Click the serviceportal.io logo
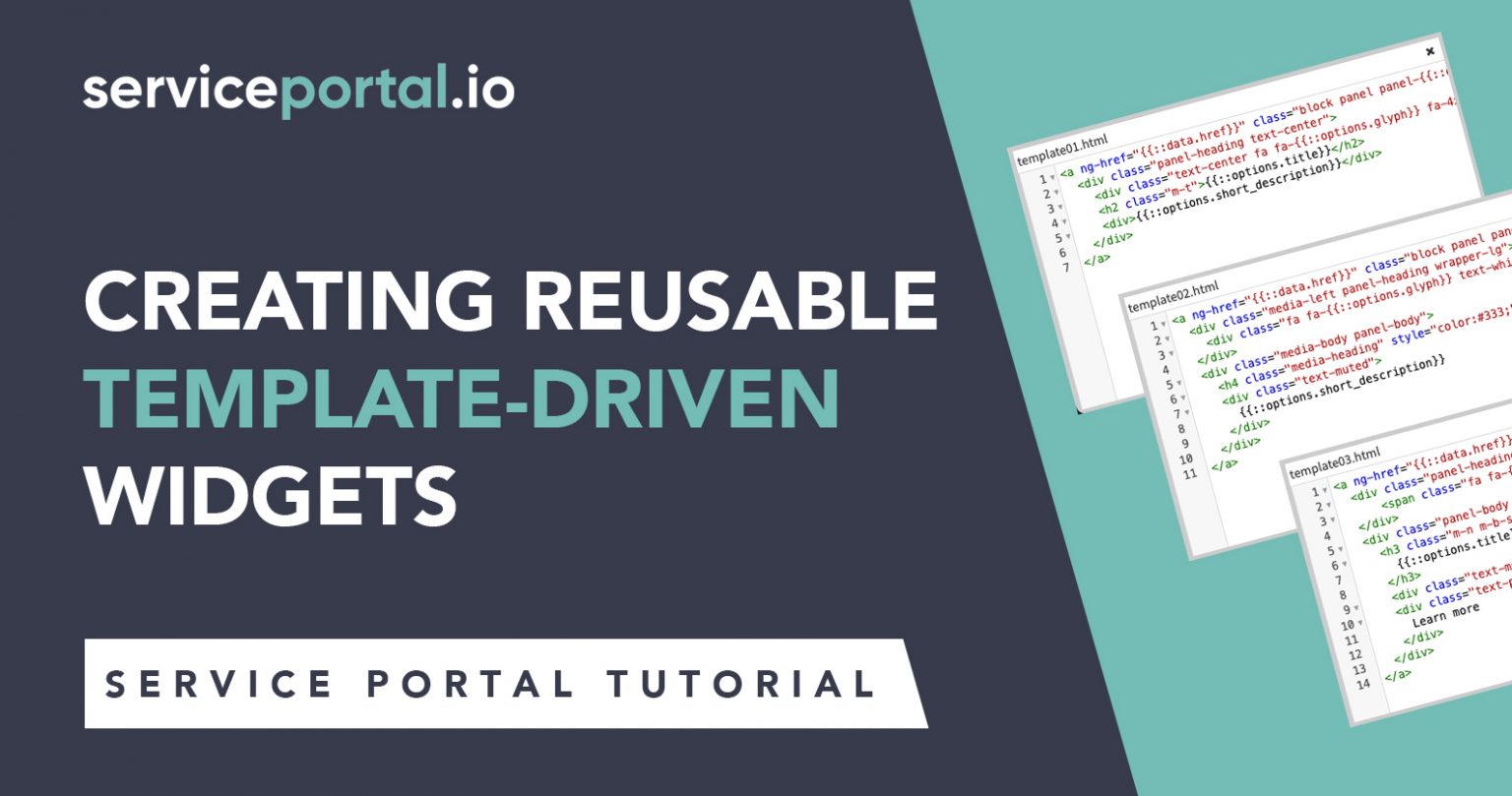1512x796 pixels. coord(298,91)
